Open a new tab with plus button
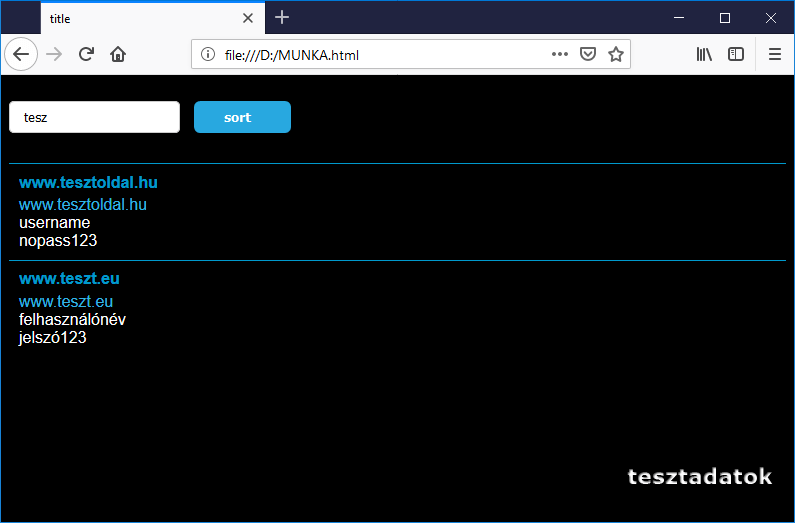The width and height of the screenshot is (795, 523). pos(282,17)
